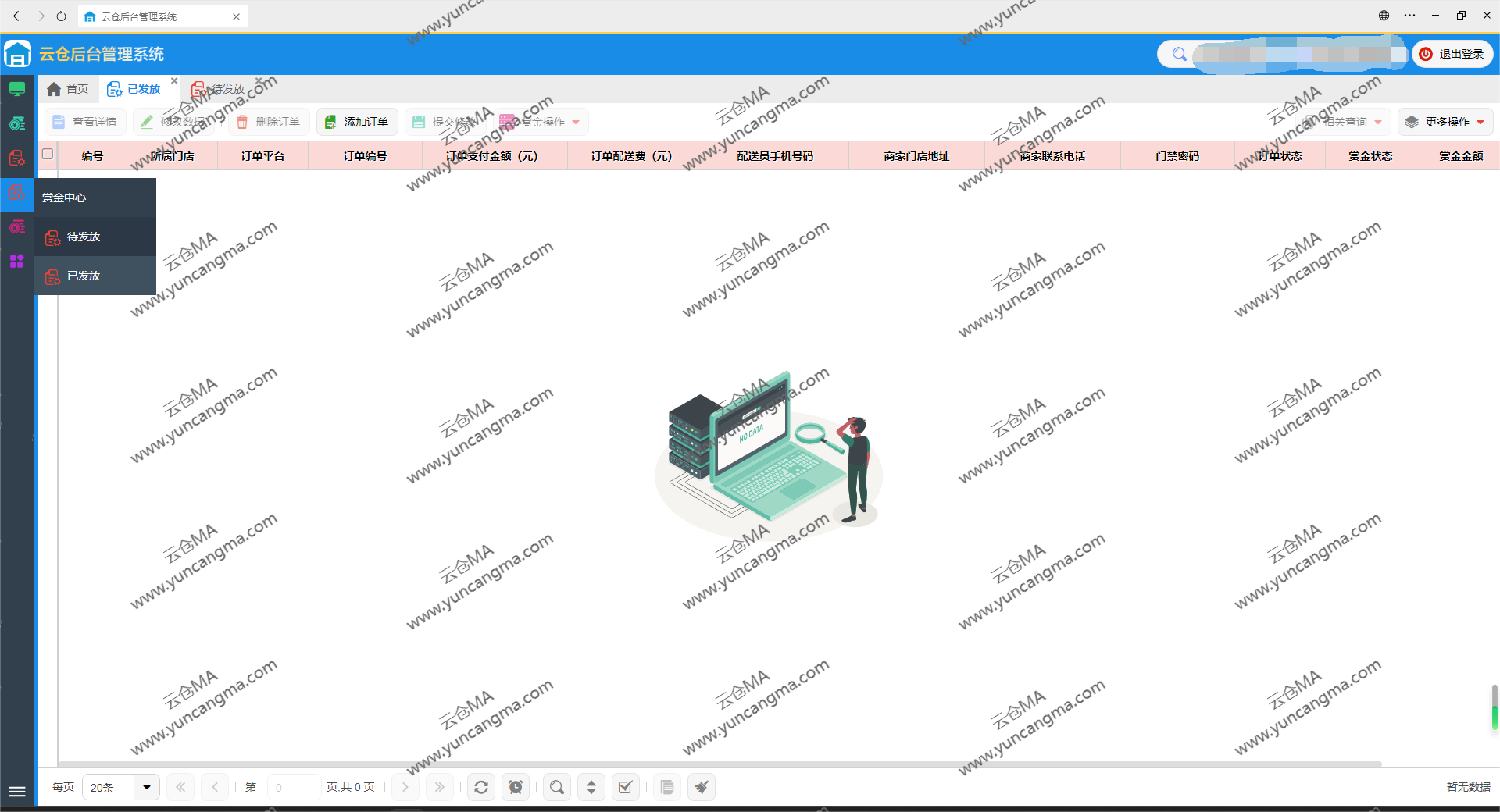Click the 商家联系电话 column header

(x=1053, y=156)
